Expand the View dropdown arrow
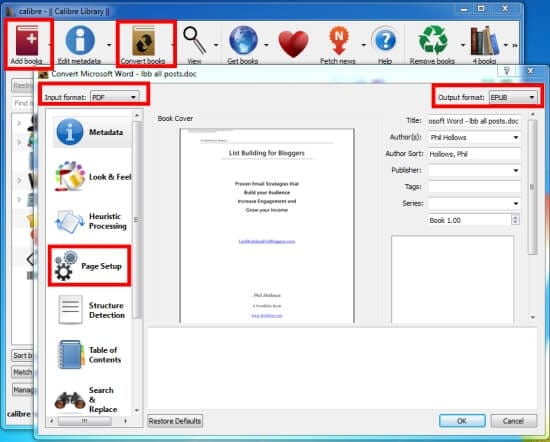550x442 pixels. tap(216, 45)
